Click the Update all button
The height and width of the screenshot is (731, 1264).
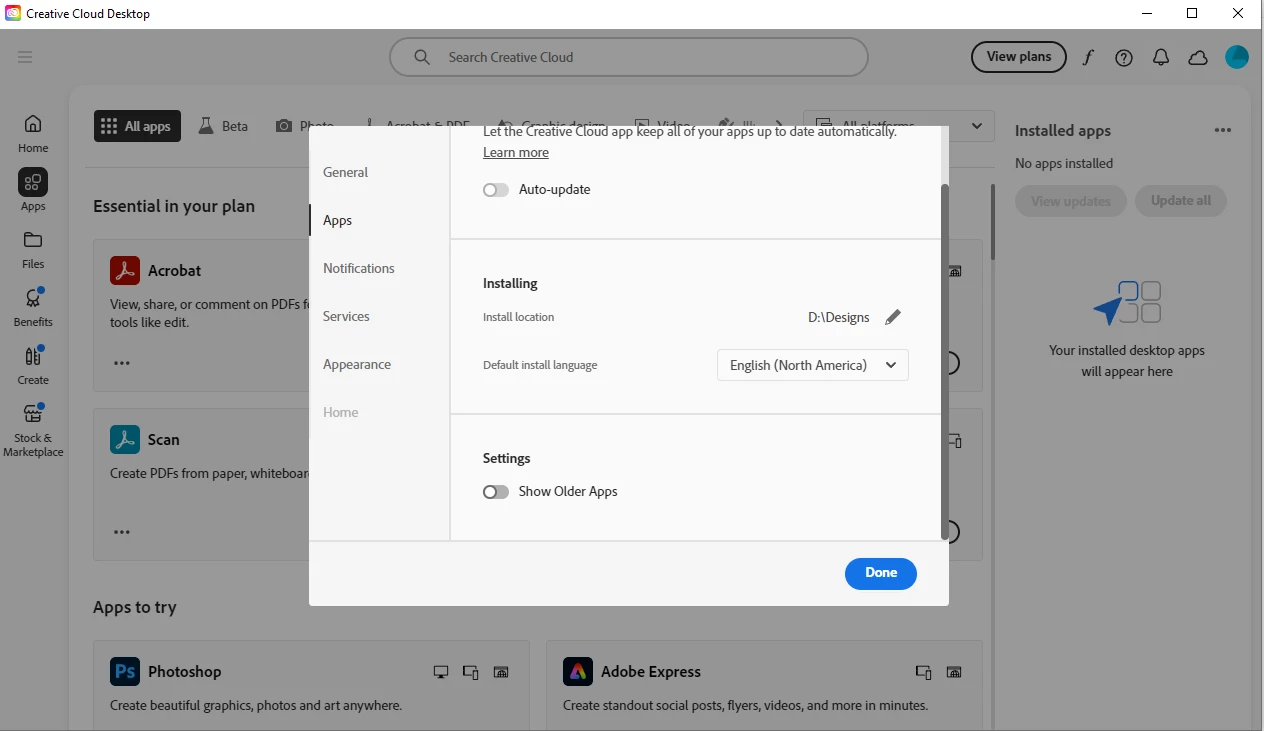click(x=1181, y=201)
